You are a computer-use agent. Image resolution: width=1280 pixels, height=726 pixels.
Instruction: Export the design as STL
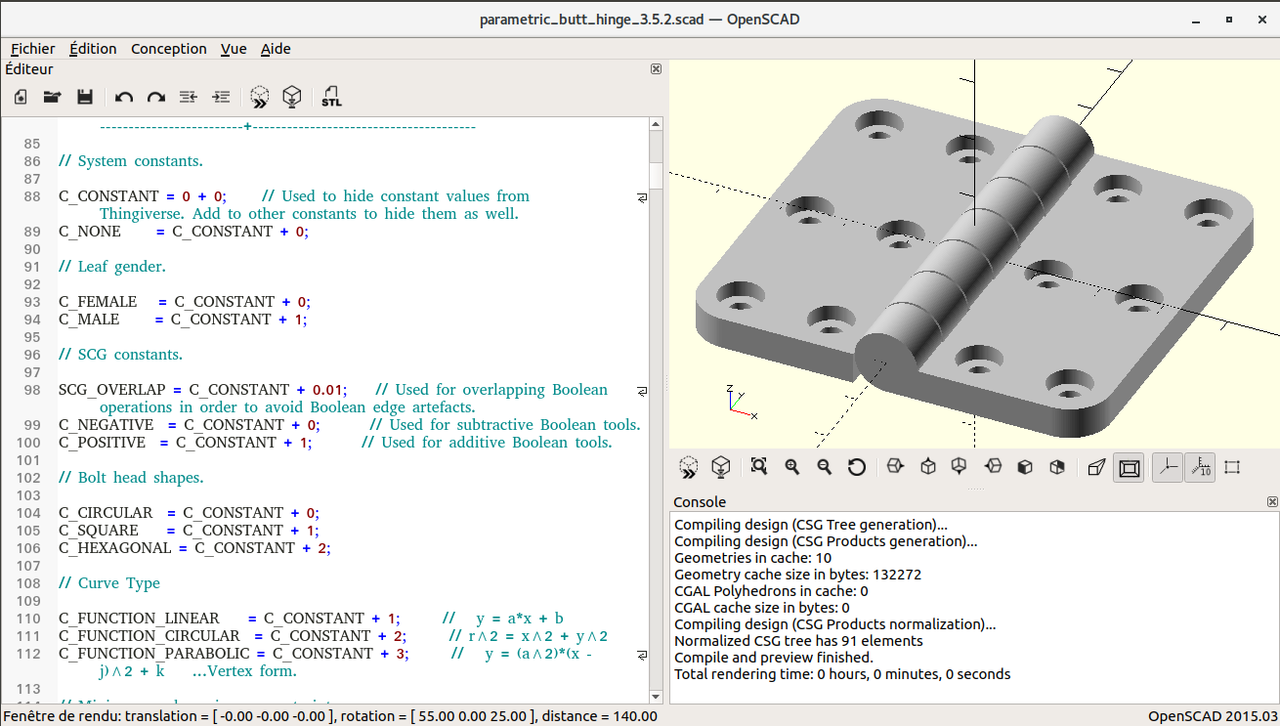tap(331, 97)
